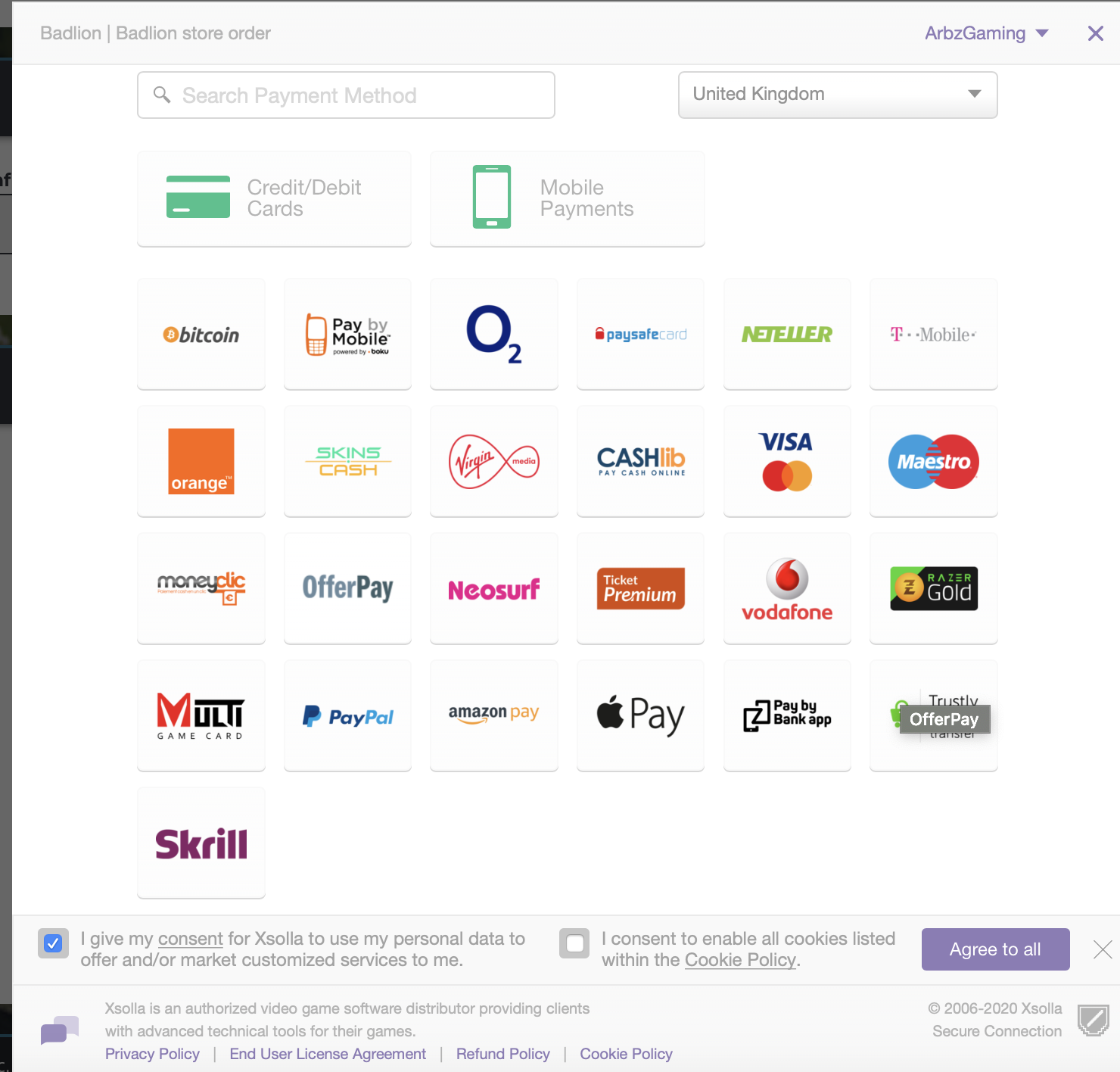The image size is (1120, 1072).
Task: Select Pay by Mobile powered by Boku
Action: tap(347, 334)
